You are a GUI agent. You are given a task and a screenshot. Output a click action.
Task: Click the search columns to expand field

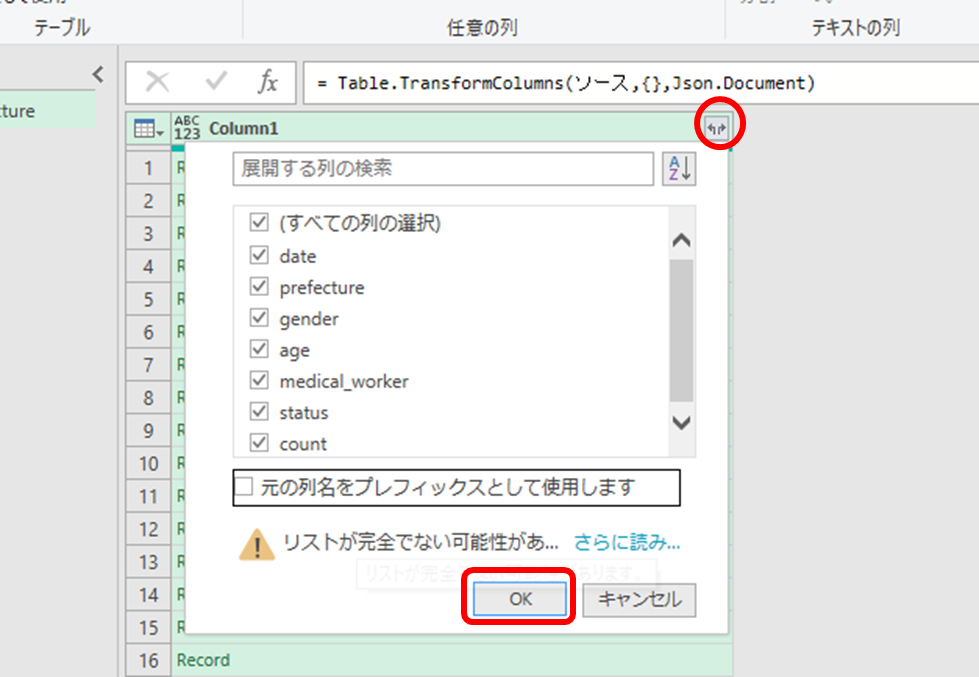pos(443,169)
